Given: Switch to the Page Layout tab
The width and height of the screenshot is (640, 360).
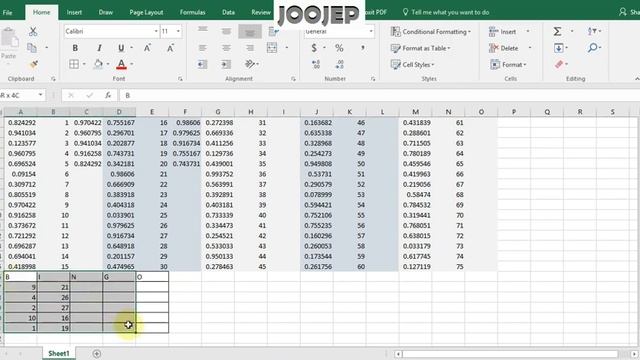Looking at the screenshot, I should (x=146, y=12).
